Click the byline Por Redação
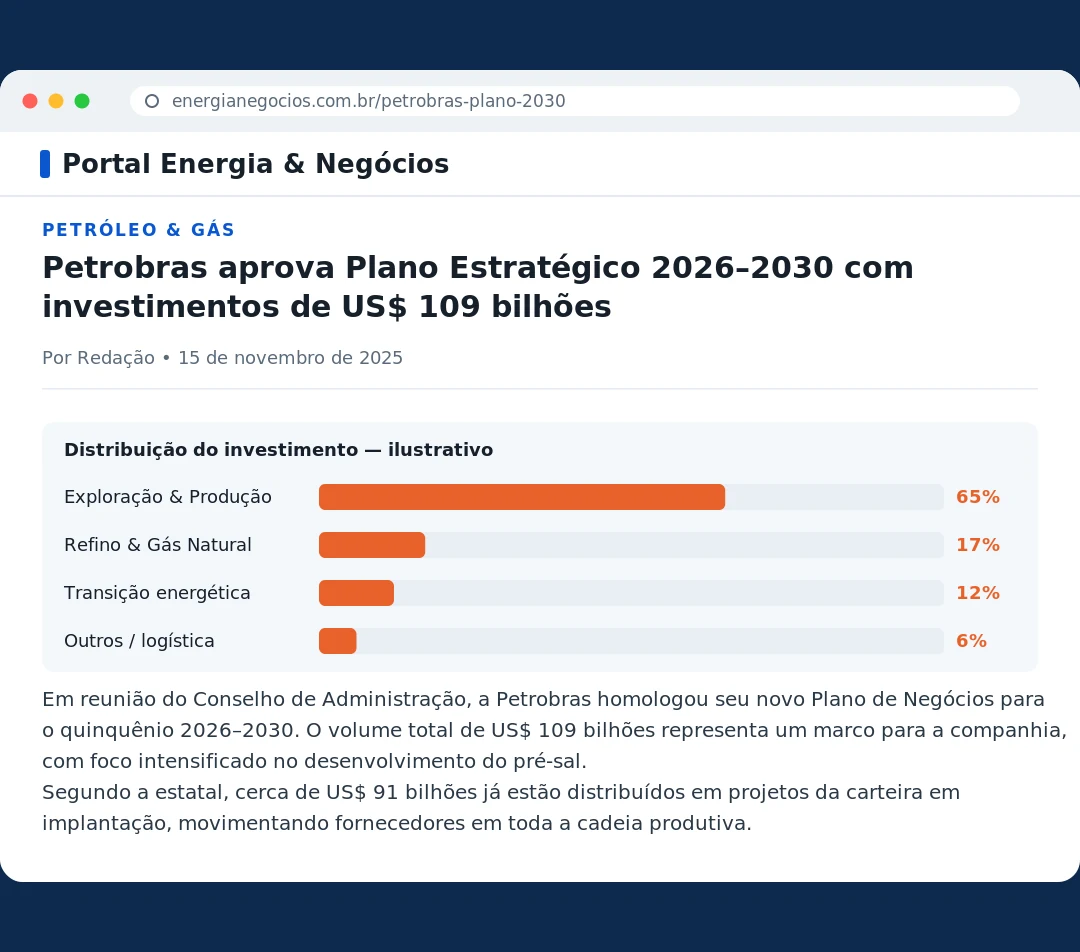This screenshot has width=1080, height=952. coord(98,358)
